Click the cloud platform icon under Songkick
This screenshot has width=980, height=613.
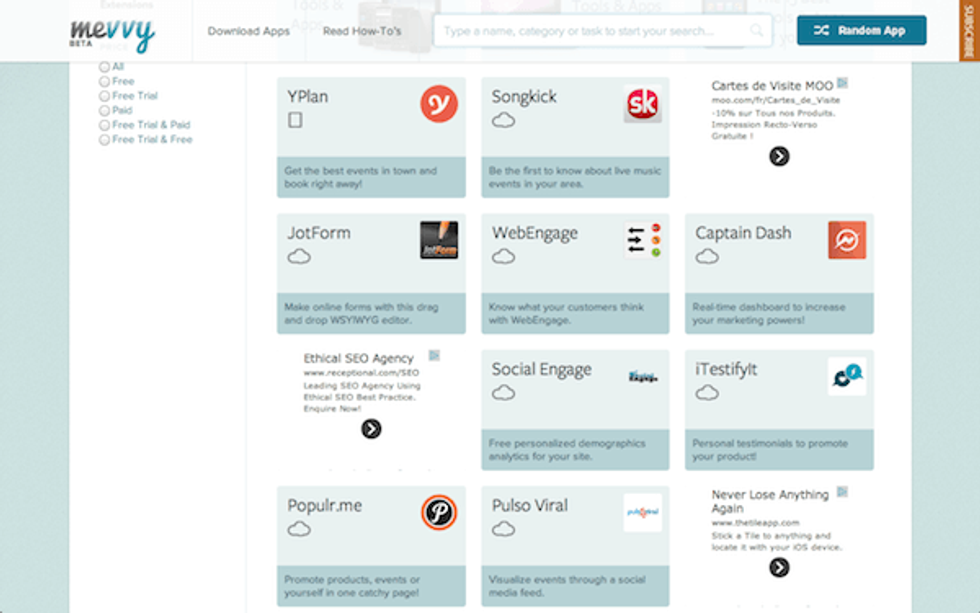coord(503,120)
